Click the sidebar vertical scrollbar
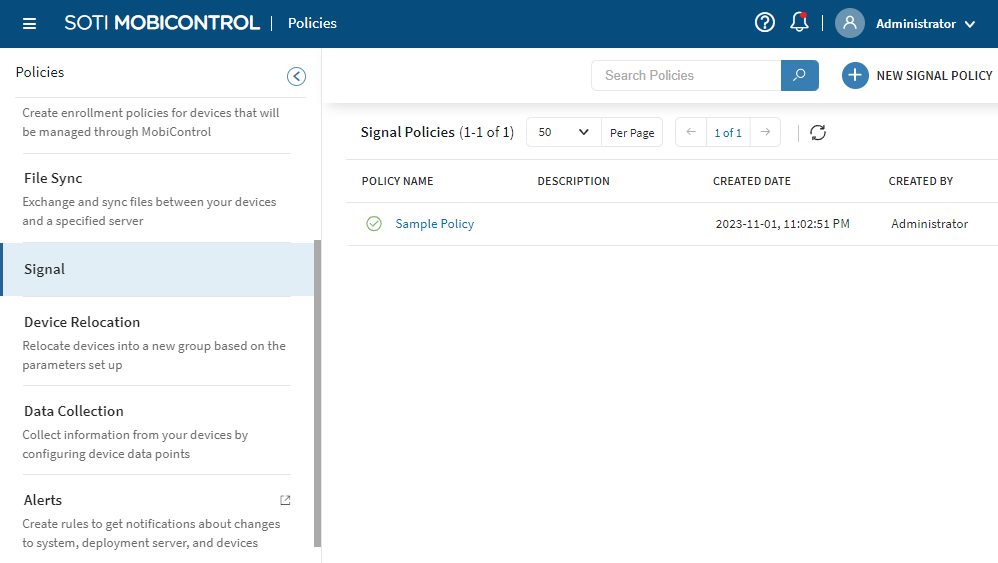The image size is (998, 563). pos(318,393)
